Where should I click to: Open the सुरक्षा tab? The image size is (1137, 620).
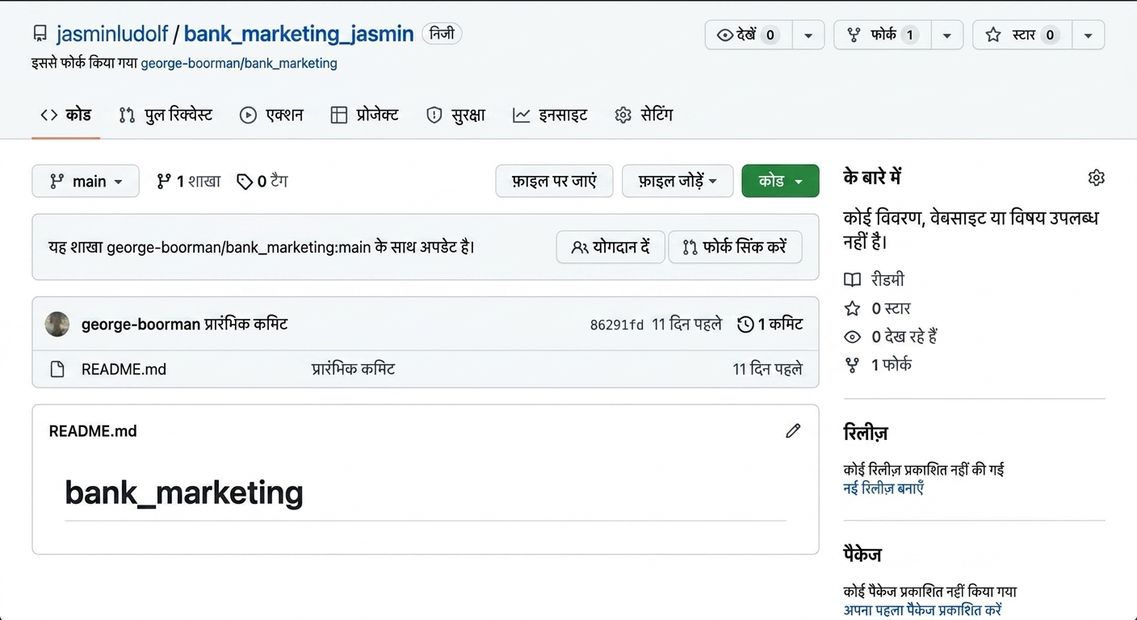pos(455,115)
